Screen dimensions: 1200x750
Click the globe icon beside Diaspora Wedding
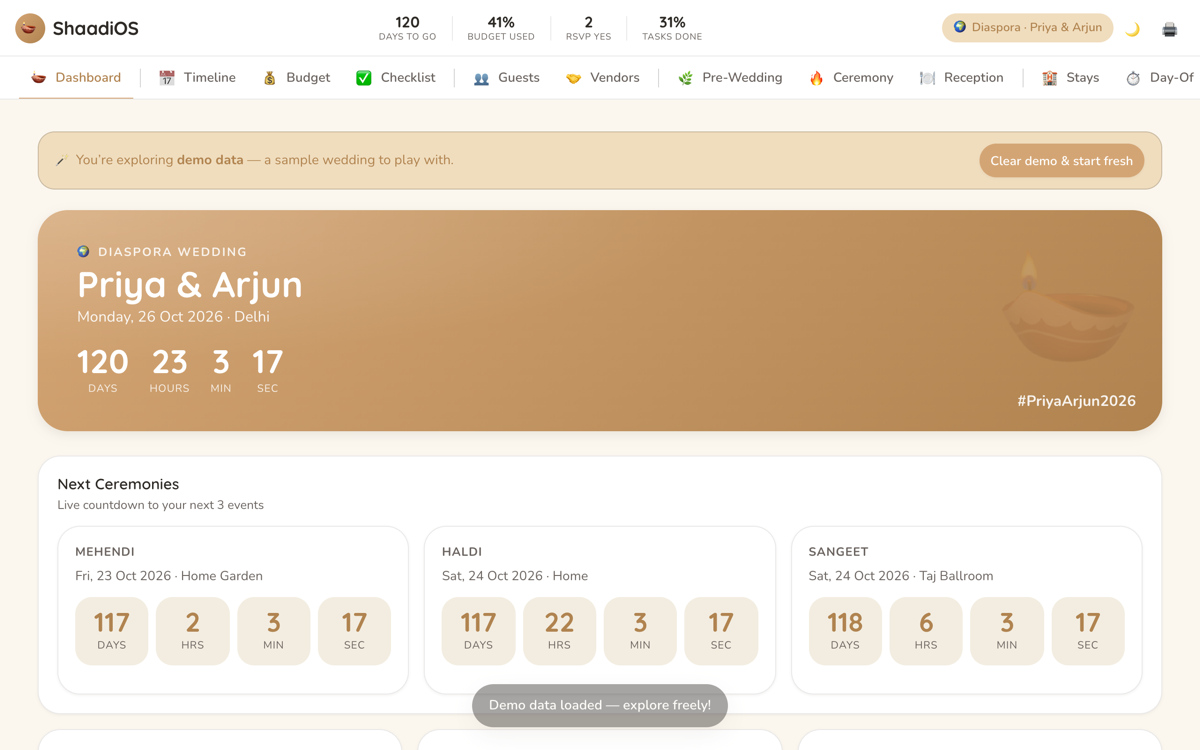tap(84, 252)
